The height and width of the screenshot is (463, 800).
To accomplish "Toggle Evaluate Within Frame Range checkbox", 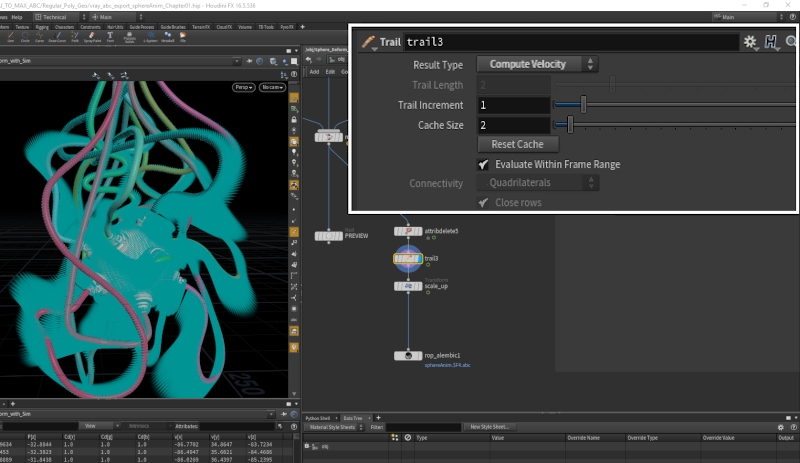I will pyautogui.click(x=484, y=164).
